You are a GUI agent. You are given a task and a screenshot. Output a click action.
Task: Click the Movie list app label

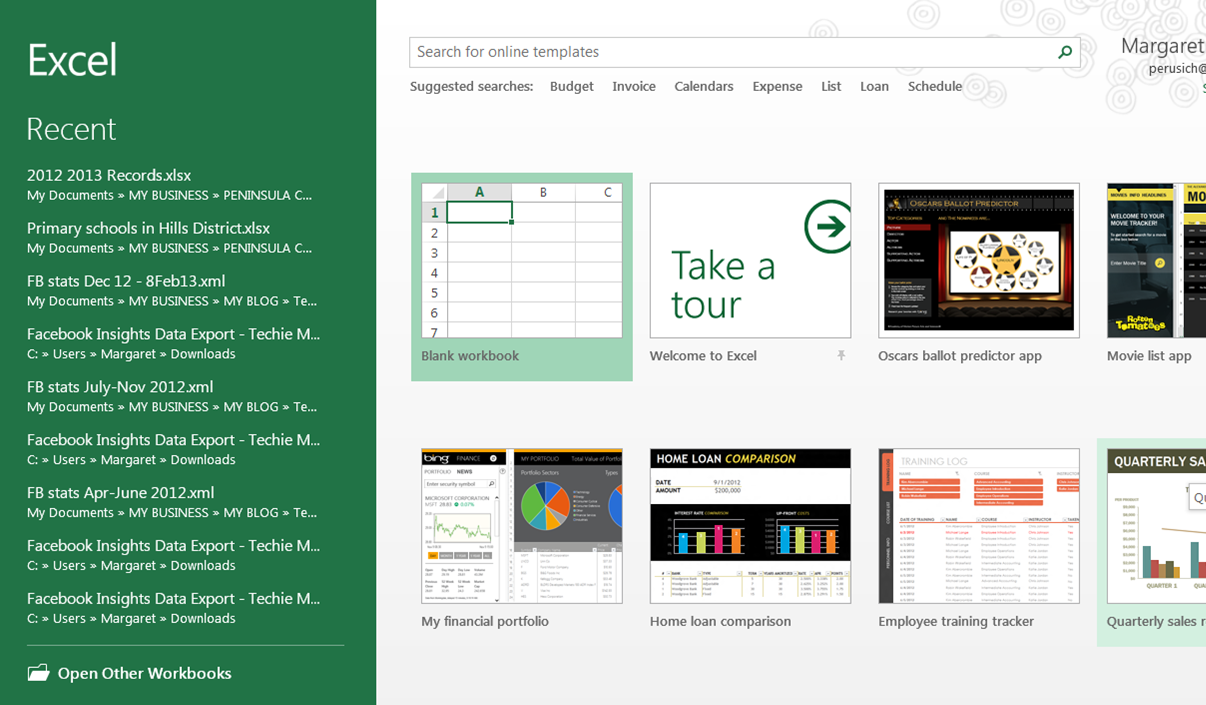[1149, 356]
